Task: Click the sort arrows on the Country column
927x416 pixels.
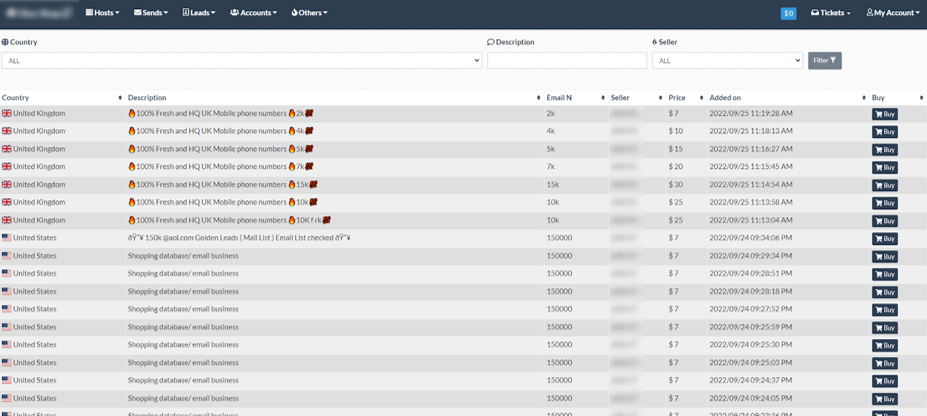Action: [x=120, y=98]
